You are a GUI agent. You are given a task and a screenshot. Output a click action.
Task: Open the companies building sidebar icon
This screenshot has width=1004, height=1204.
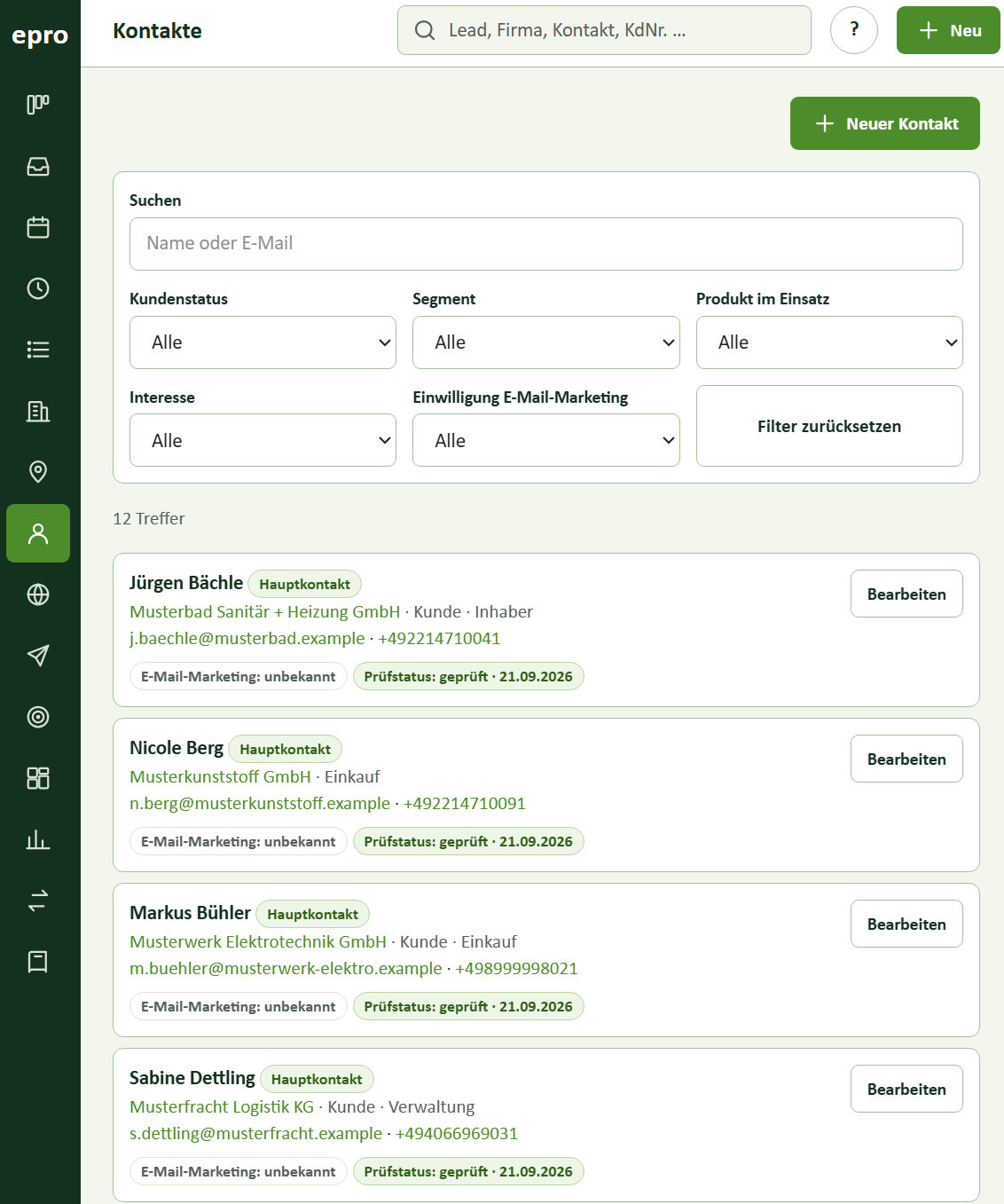38,411
